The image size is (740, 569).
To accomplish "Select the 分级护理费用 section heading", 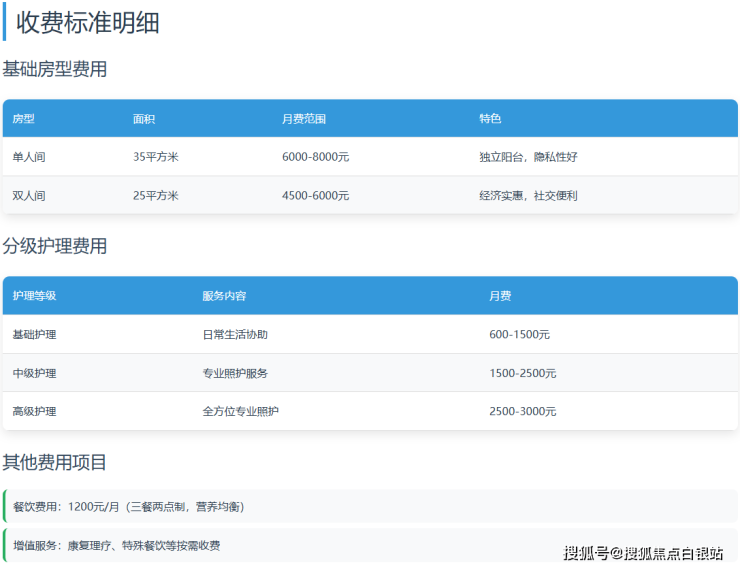I will coord(55,246).
